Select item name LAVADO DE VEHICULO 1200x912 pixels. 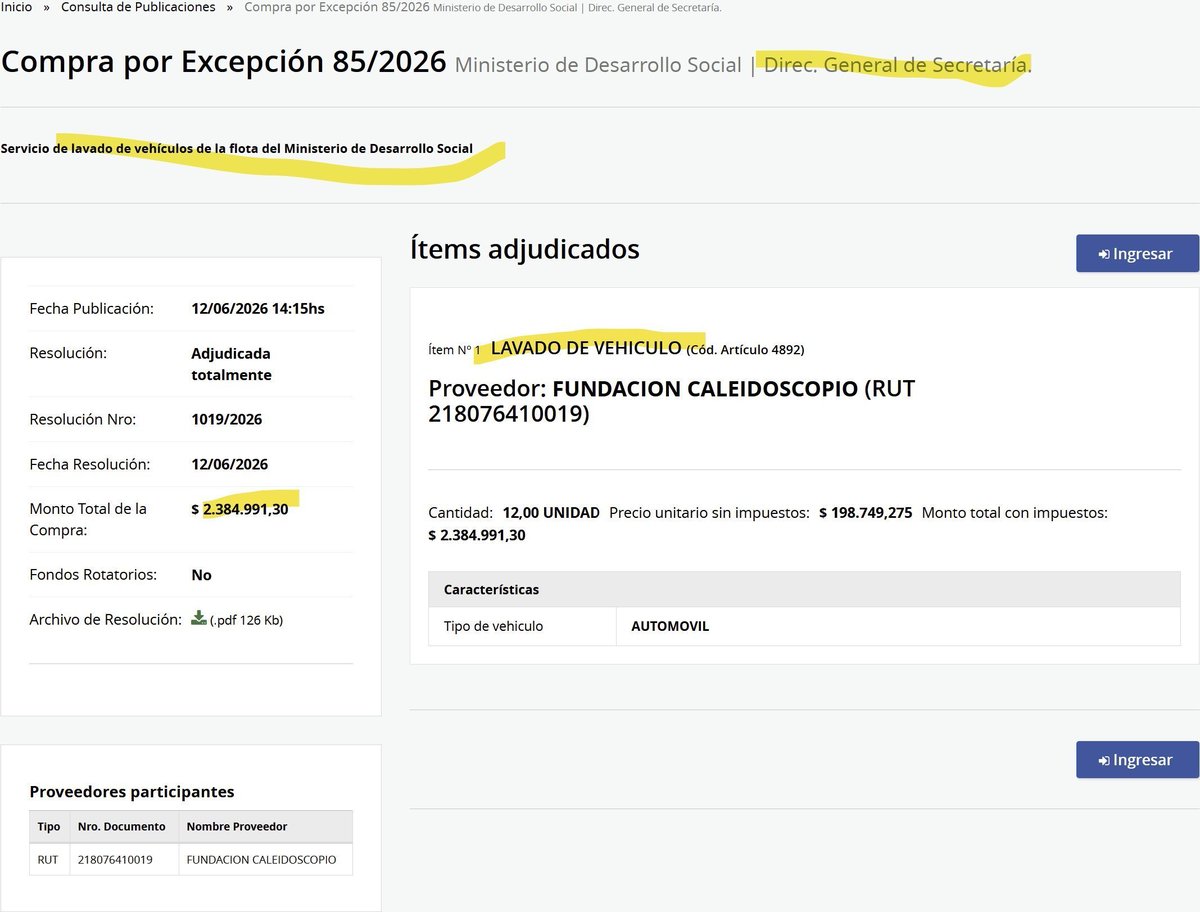click(586, 348)
